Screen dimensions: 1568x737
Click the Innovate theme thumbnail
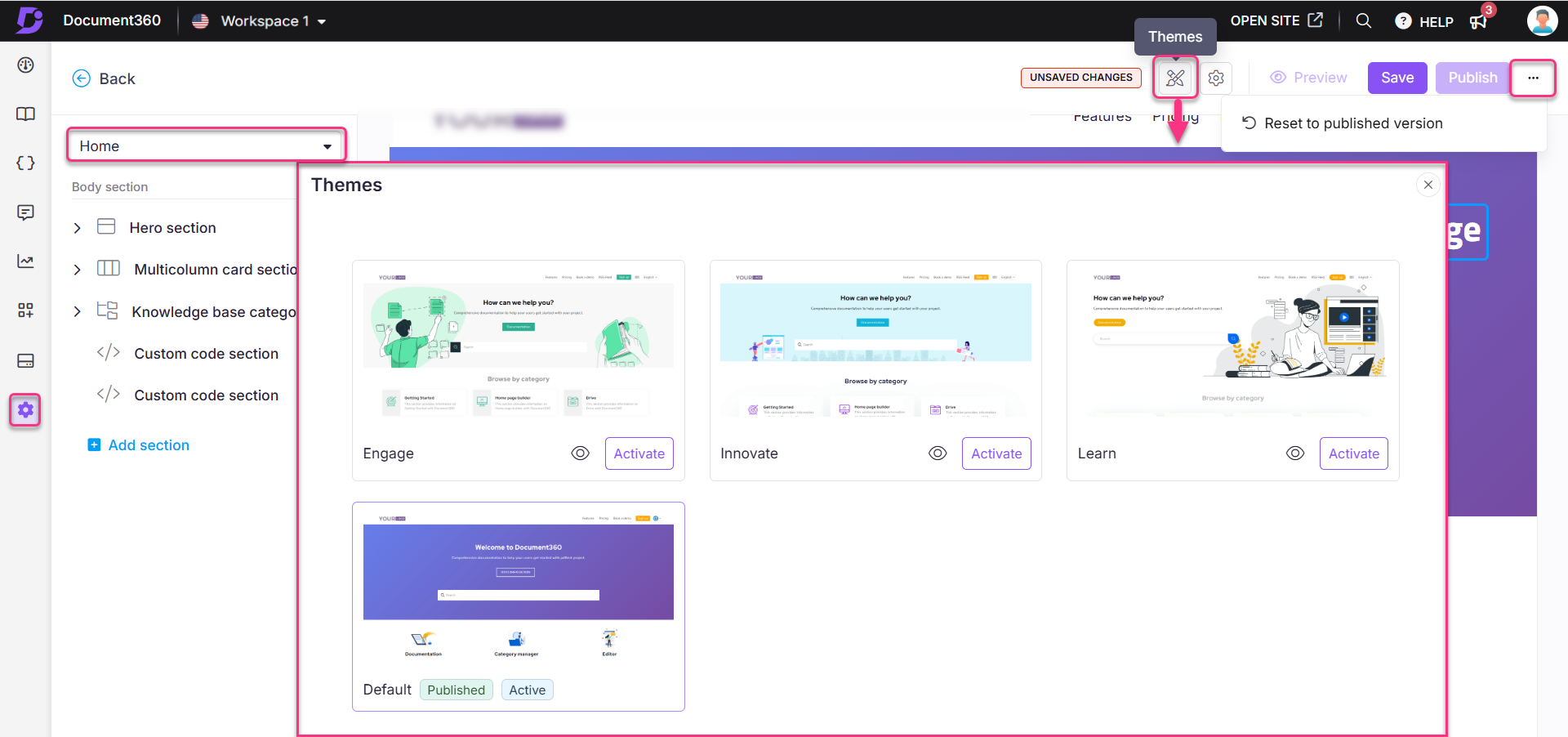875,344
